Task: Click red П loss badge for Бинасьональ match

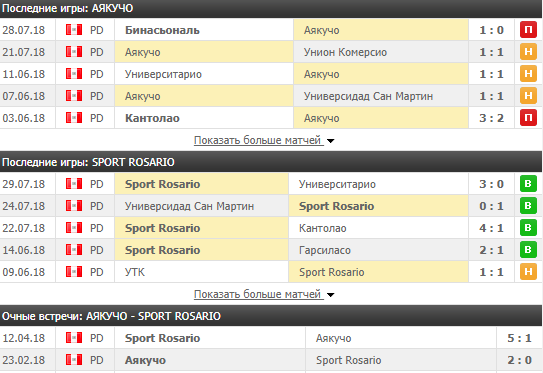Action: point(528,30)
